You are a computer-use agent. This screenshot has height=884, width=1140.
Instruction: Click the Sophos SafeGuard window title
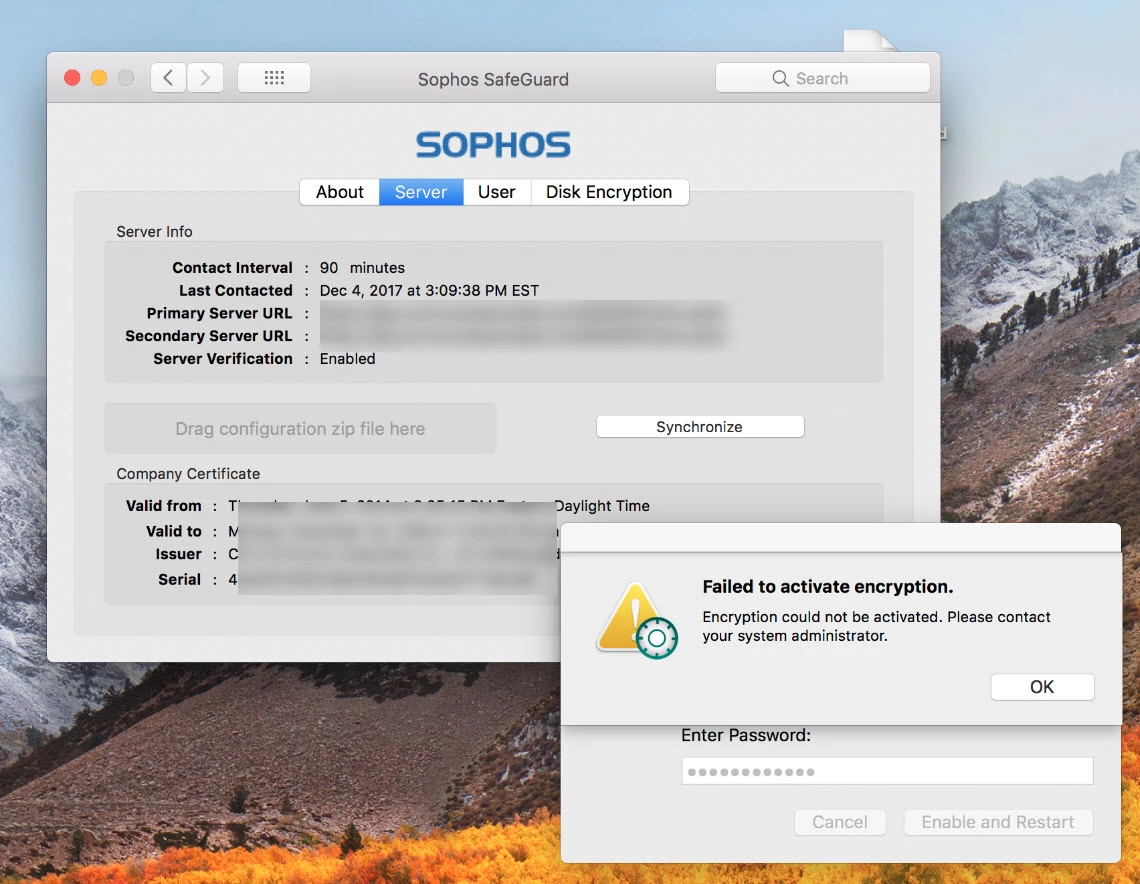pyautogui.click(x=493, y=79)
